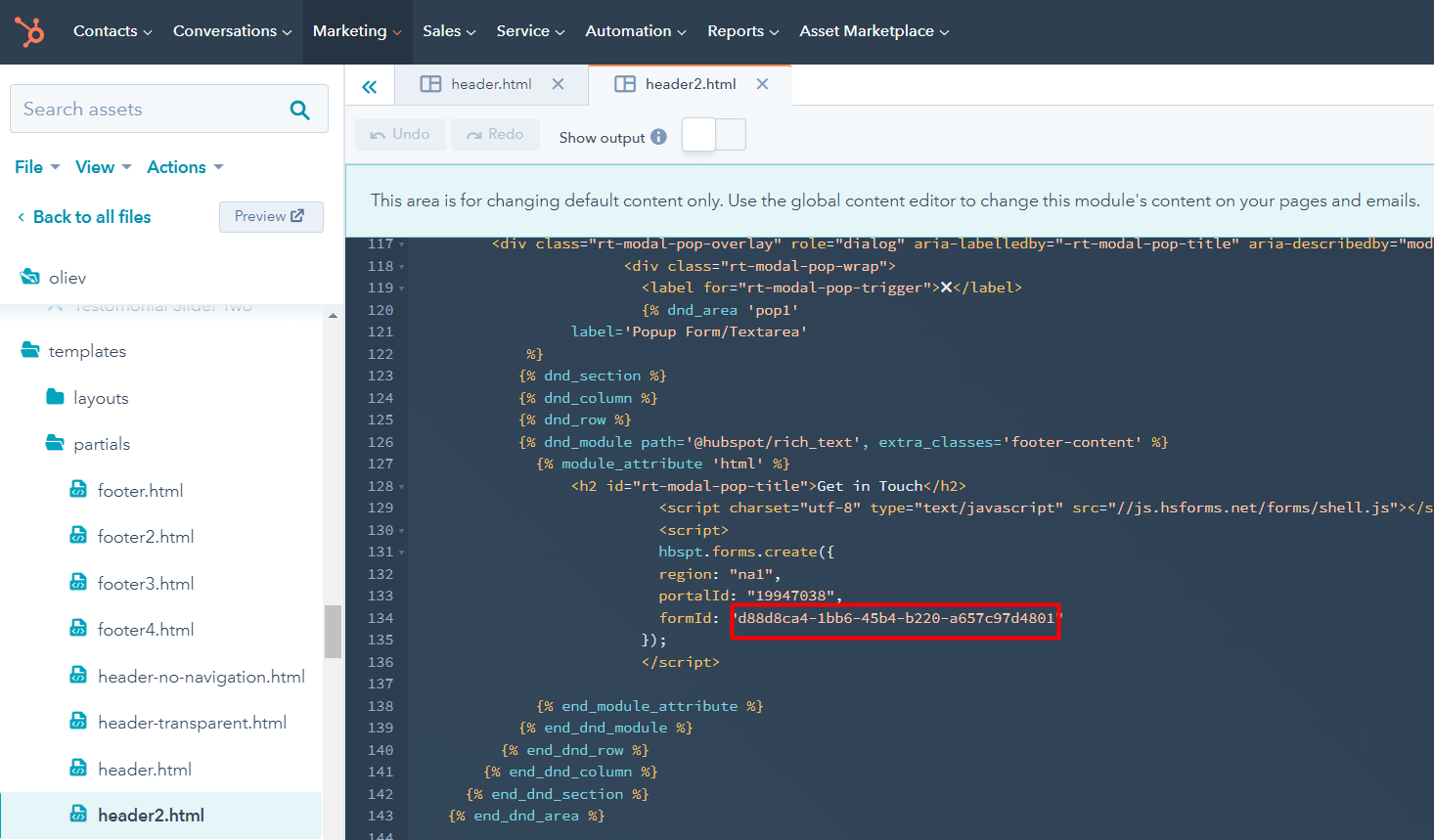Click the file tree scroll up arrow

point(333,316)
